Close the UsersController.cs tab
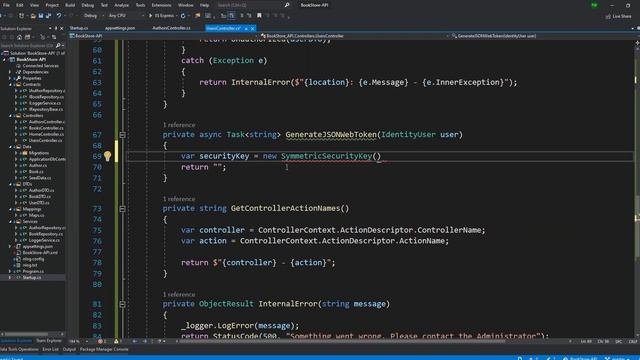Viewport: 640px width, 360px height. (x=253, y=28)
